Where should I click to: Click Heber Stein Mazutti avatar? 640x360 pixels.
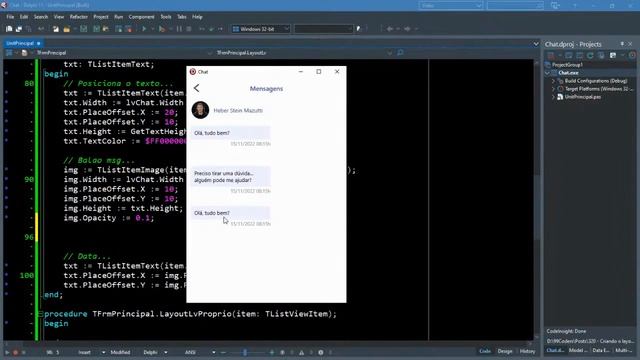(200, 110)
